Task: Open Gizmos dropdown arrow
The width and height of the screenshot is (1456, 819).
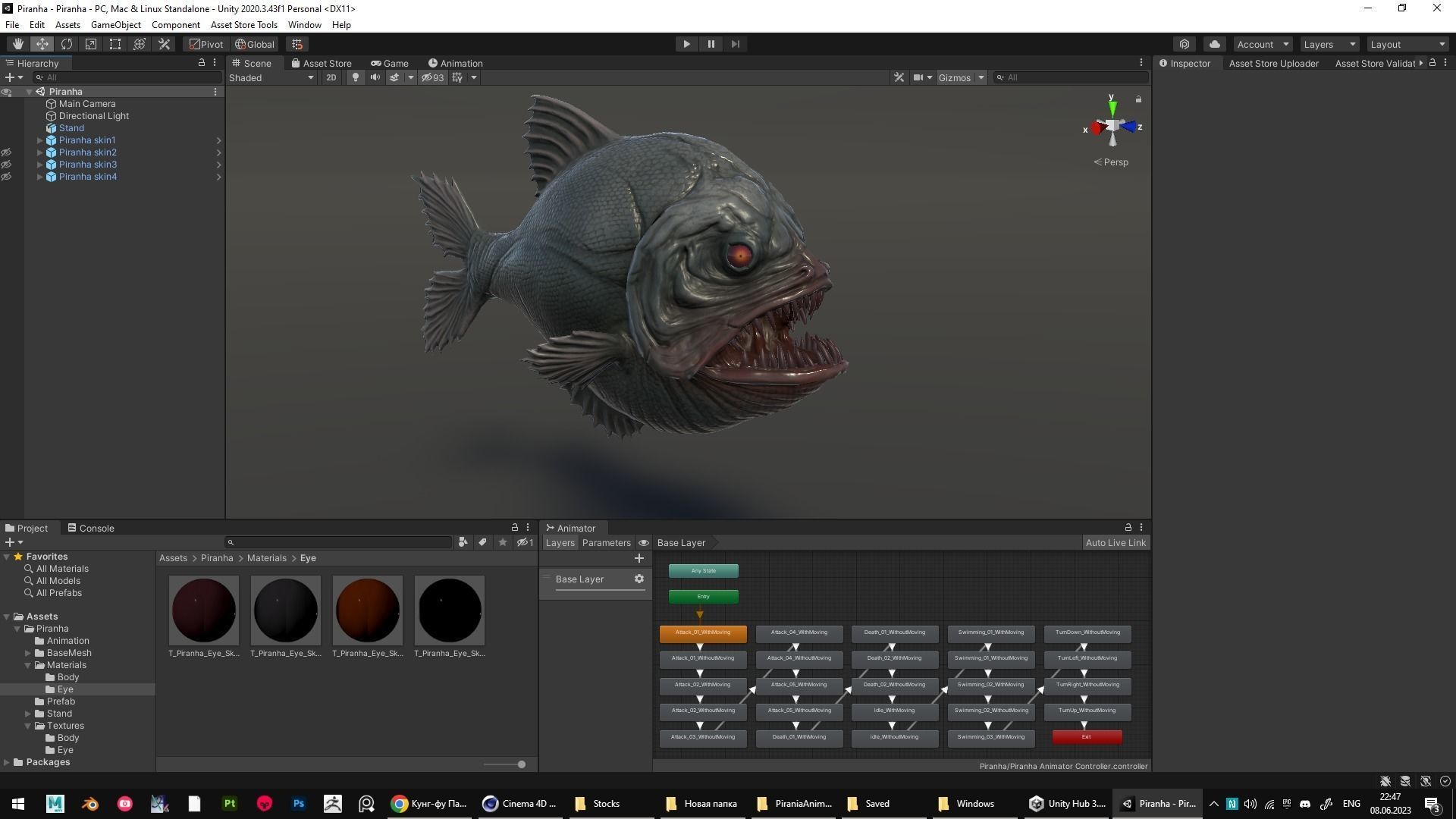Action: (981, 77)
